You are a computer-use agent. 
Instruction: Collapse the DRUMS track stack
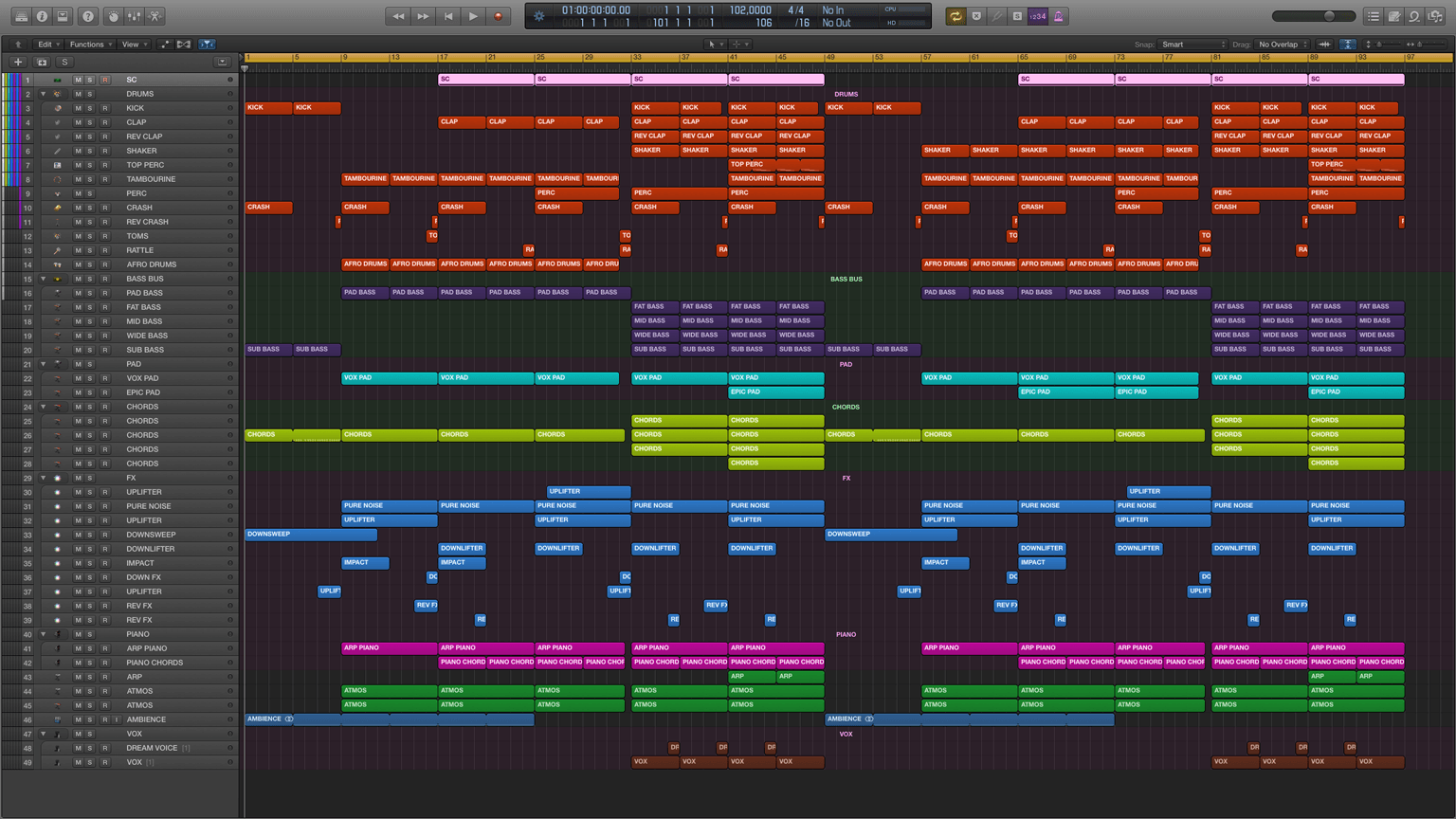(42, 93)
